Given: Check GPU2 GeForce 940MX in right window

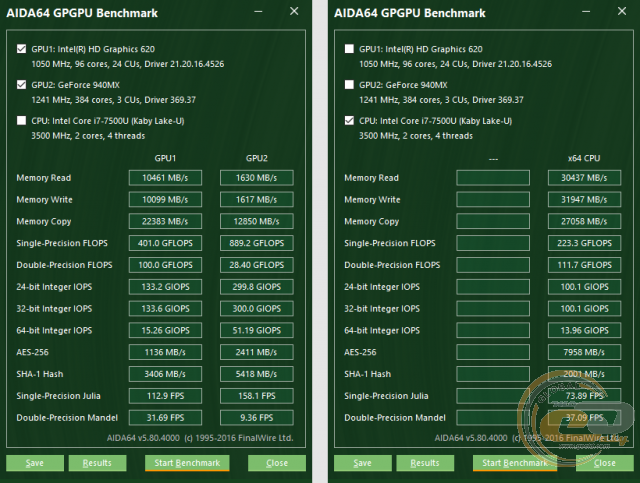Looking at the screenshot, I should click(x=349, y=85).
